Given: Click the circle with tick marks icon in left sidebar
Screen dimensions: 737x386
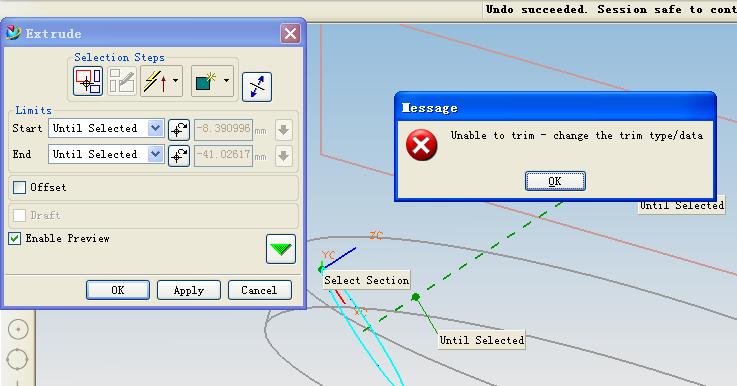Looking at the screenshot, I should (x=17, y=360).
